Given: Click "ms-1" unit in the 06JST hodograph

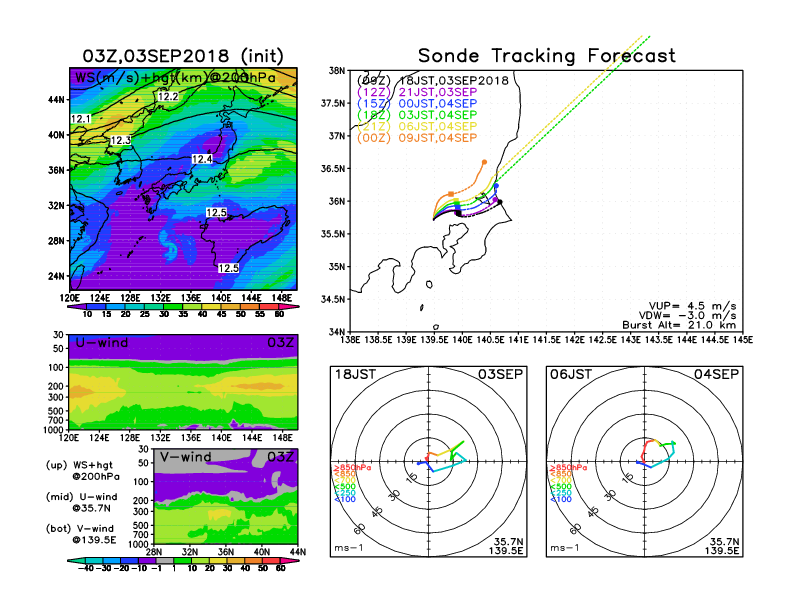Looking at the screenshot, I should pos(565,548).
